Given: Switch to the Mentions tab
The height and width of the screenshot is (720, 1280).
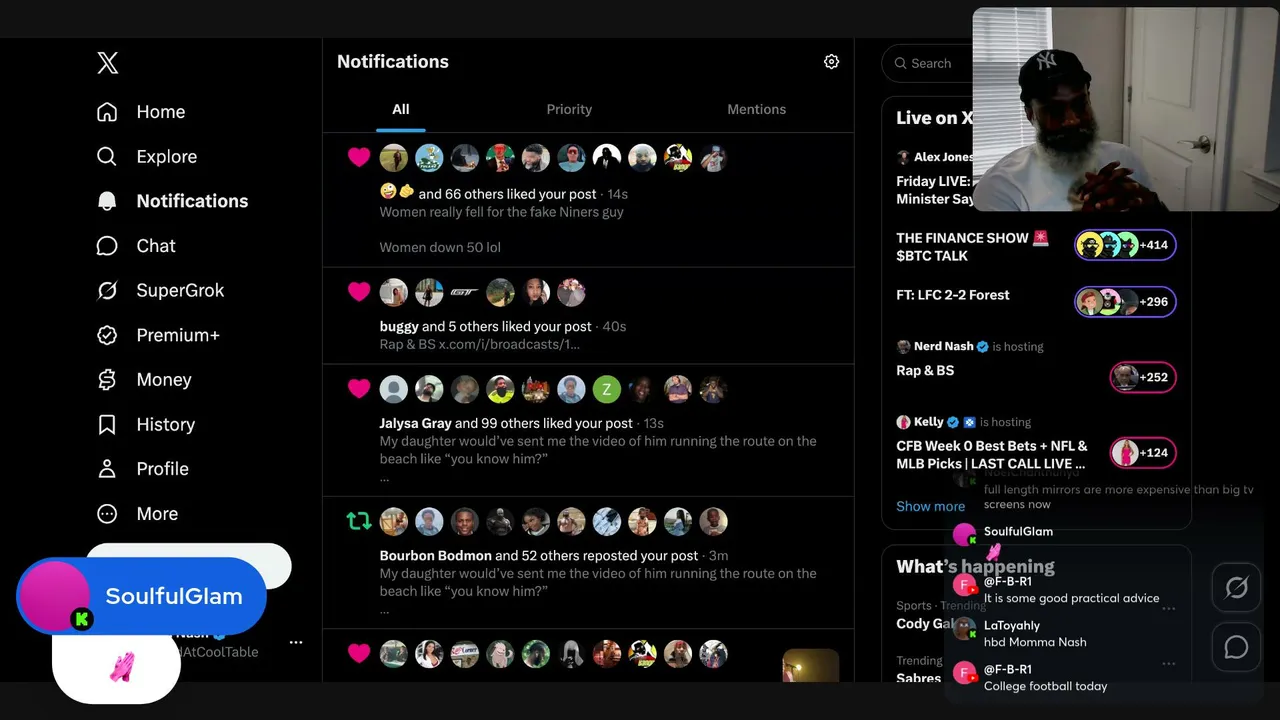Looking at the screenshot, I should [x=756, y=109].
